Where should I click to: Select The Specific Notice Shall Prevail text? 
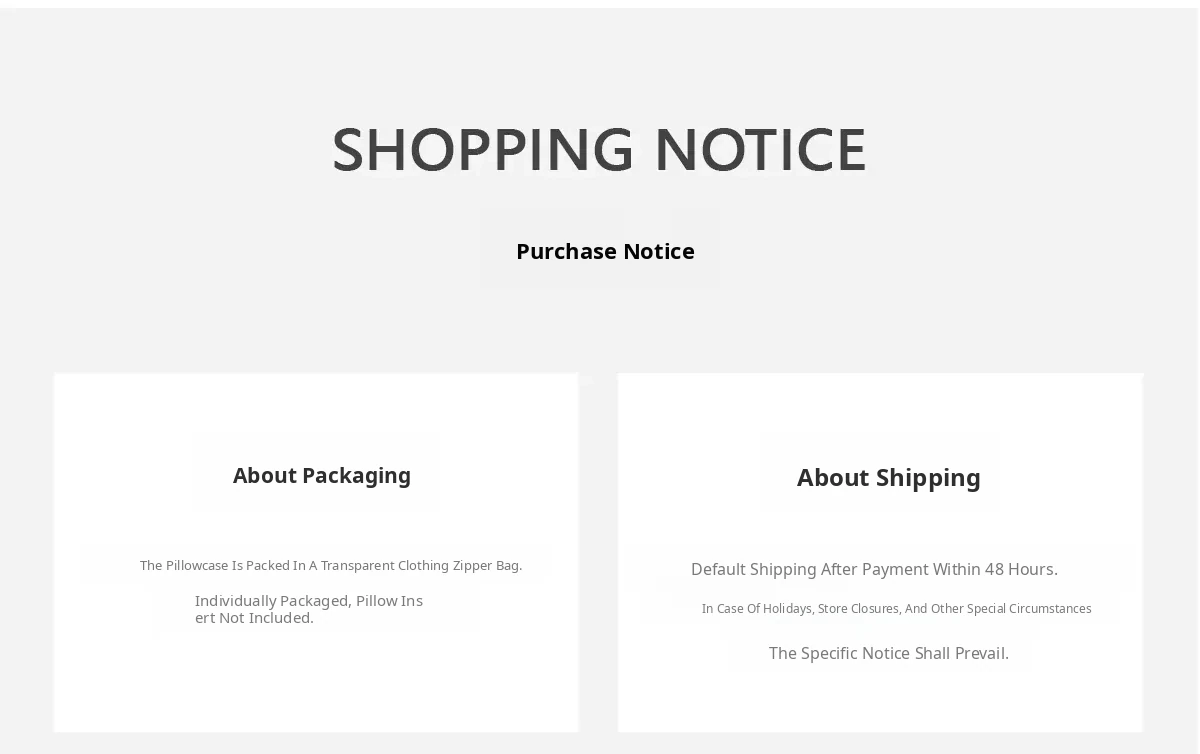tap(889, 653)
